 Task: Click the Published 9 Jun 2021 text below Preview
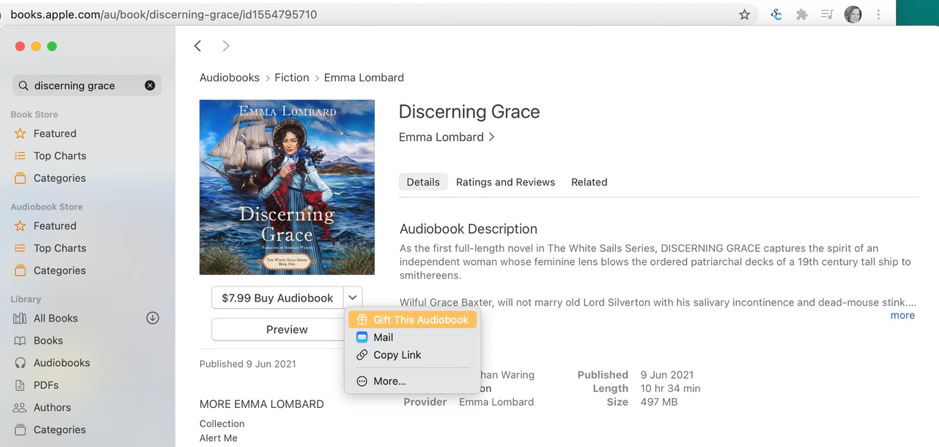[247, 364]
